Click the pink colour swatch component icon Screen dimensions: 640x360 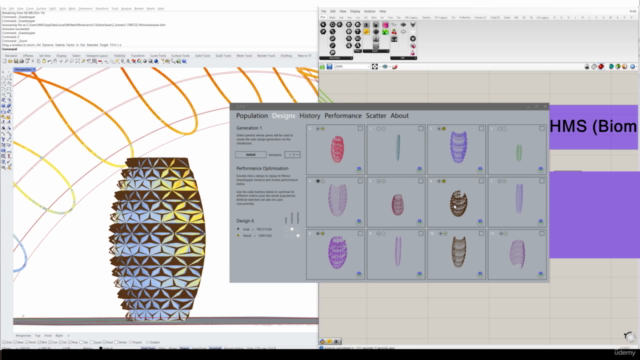[385, 25]
